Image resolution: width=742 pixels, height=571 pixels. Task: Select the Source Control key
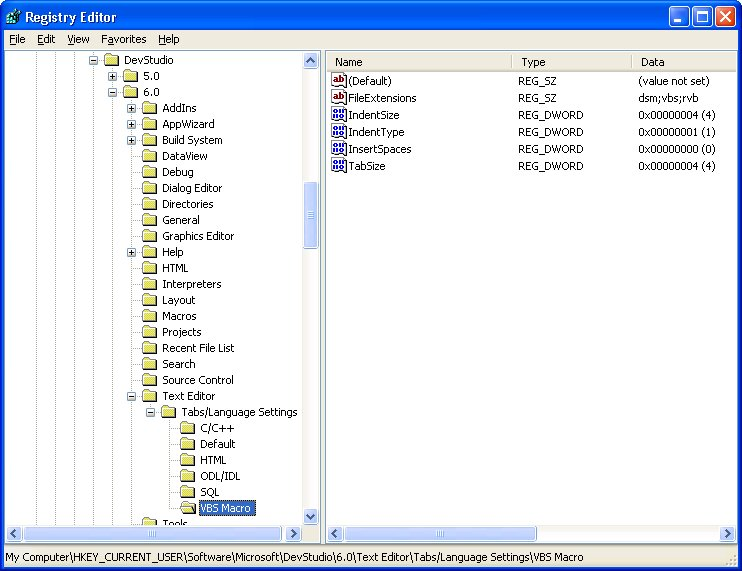point(198,380)
